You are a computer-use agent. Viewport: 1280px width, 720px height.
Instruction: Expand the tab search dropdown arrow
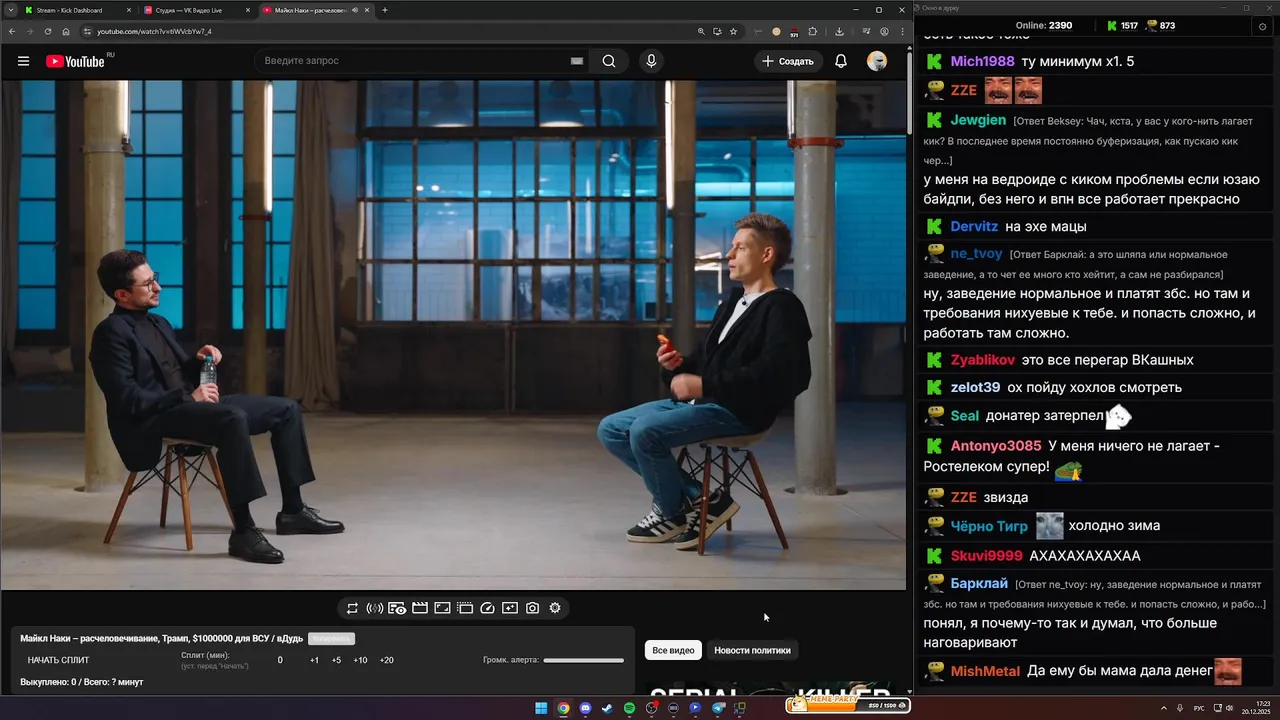coord(10,10)
